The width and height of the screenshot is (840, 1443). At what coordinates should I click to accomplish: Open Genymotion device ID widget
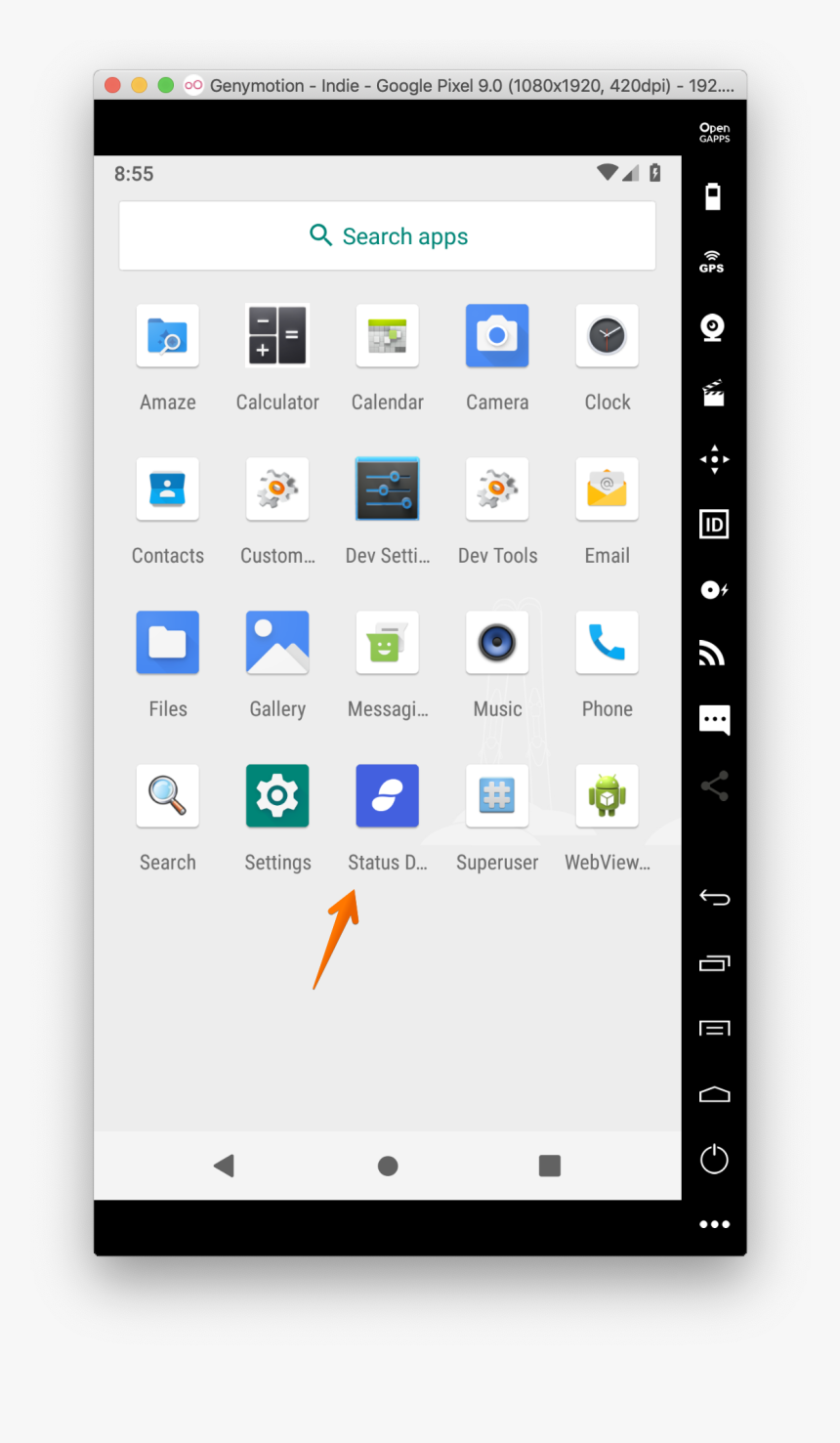[714, 525]
